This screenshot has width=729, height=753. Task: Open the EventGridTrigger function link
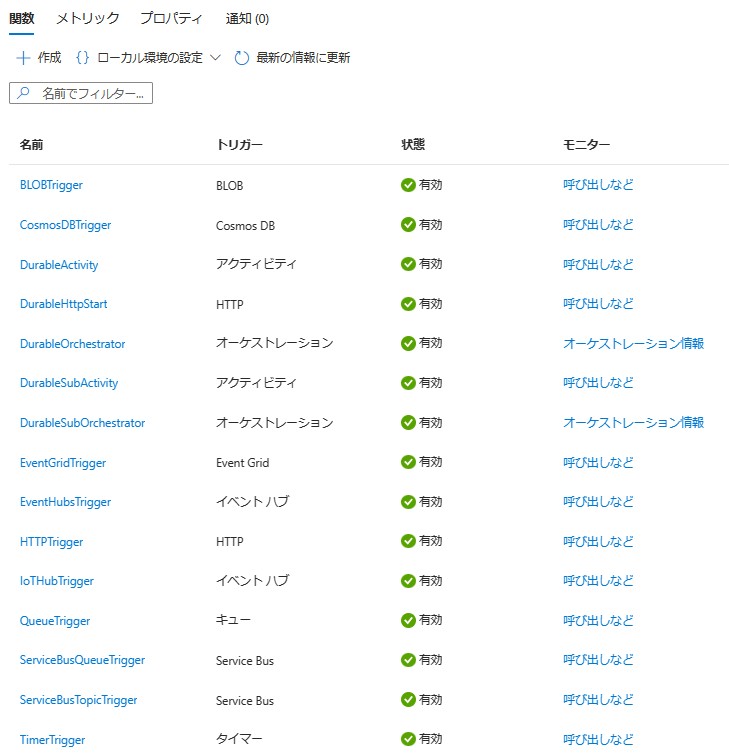point(63,463)
